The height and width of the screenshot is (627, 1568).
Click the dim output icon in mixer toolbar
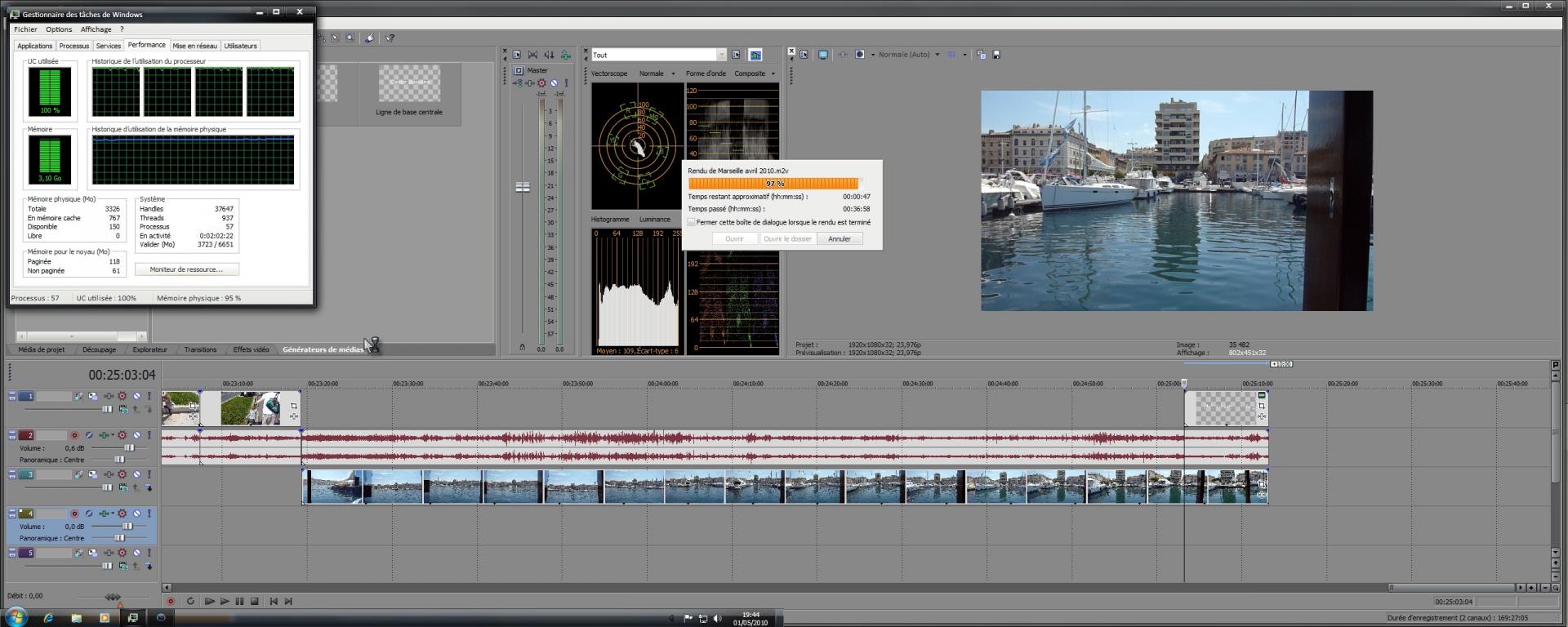pos(549,55)
